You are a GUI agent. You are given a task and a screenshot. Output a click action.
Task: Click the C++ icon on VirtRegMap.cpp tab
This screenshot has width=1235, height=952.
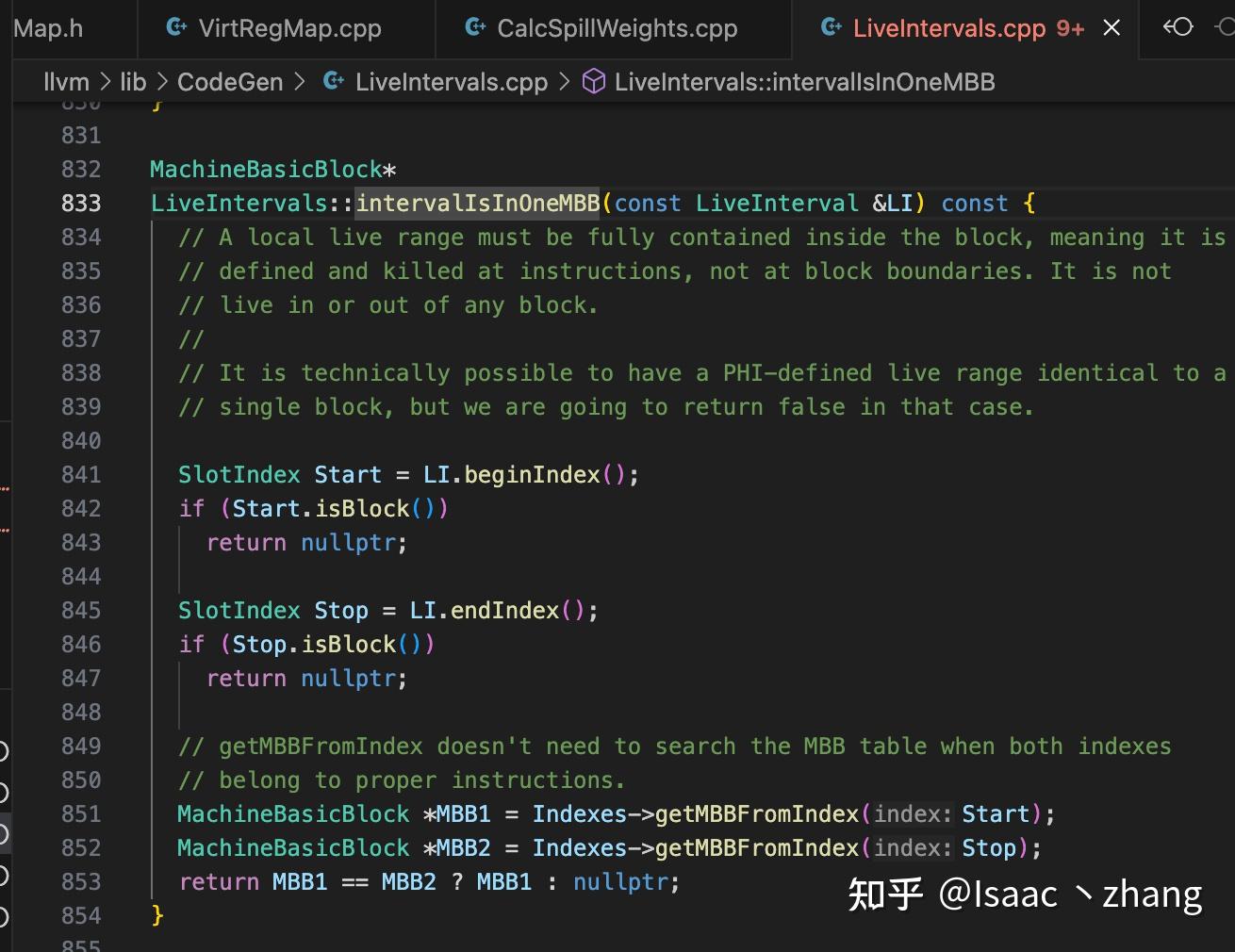[x=176, y=27]
